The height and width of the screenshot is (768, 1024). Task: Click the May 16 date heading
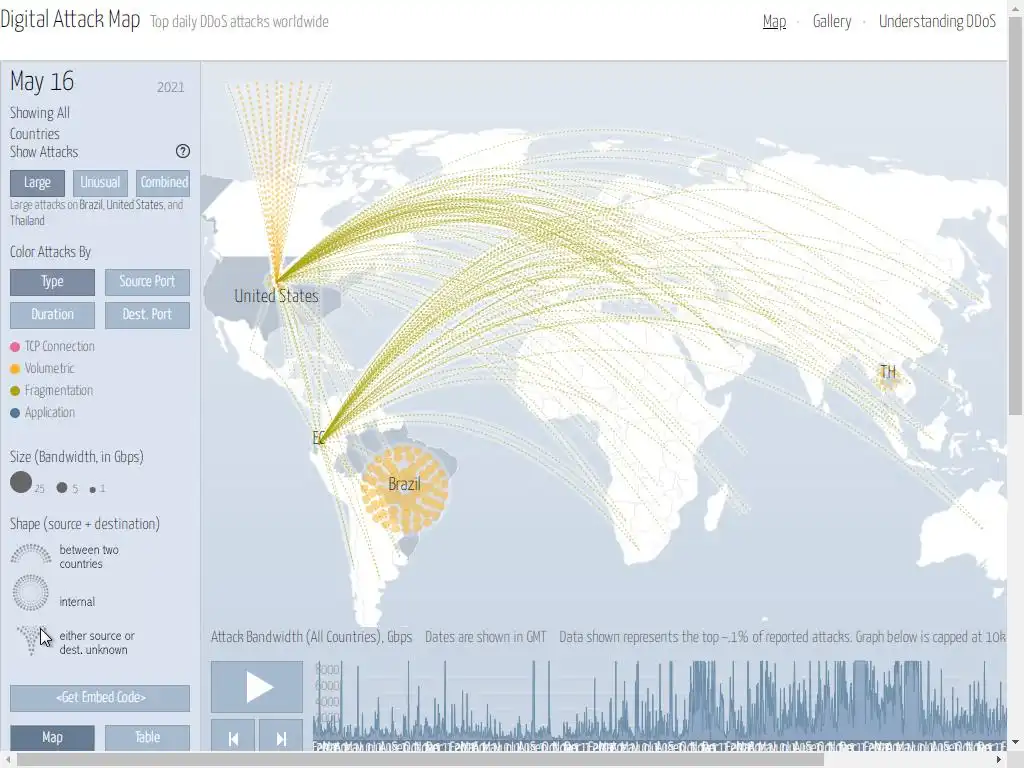click(42, 82)
